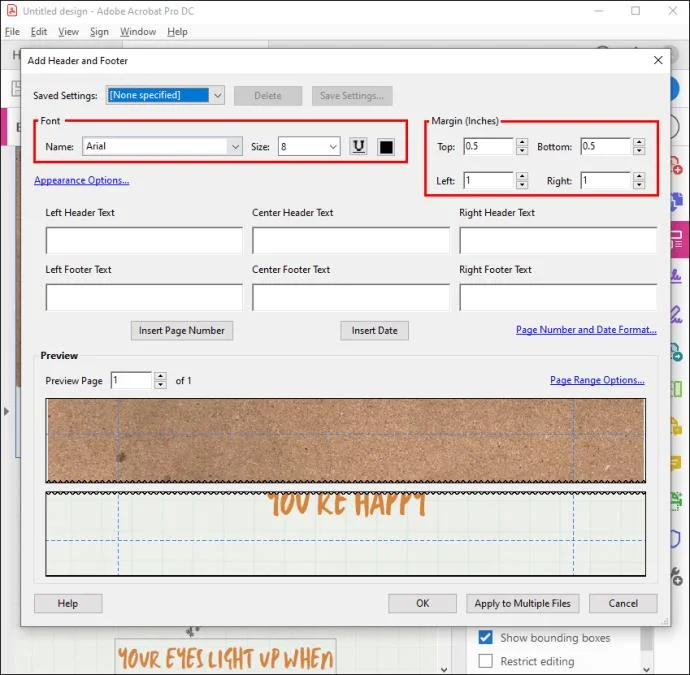Decrease the Left margin value

pos(522,184)
